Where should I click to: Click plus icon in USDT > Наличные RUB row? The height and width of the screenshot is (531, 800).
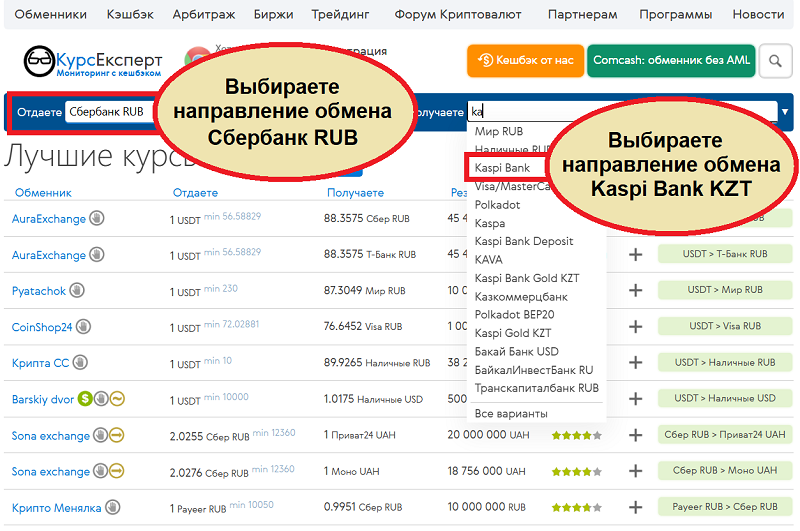tap(635, 363)
